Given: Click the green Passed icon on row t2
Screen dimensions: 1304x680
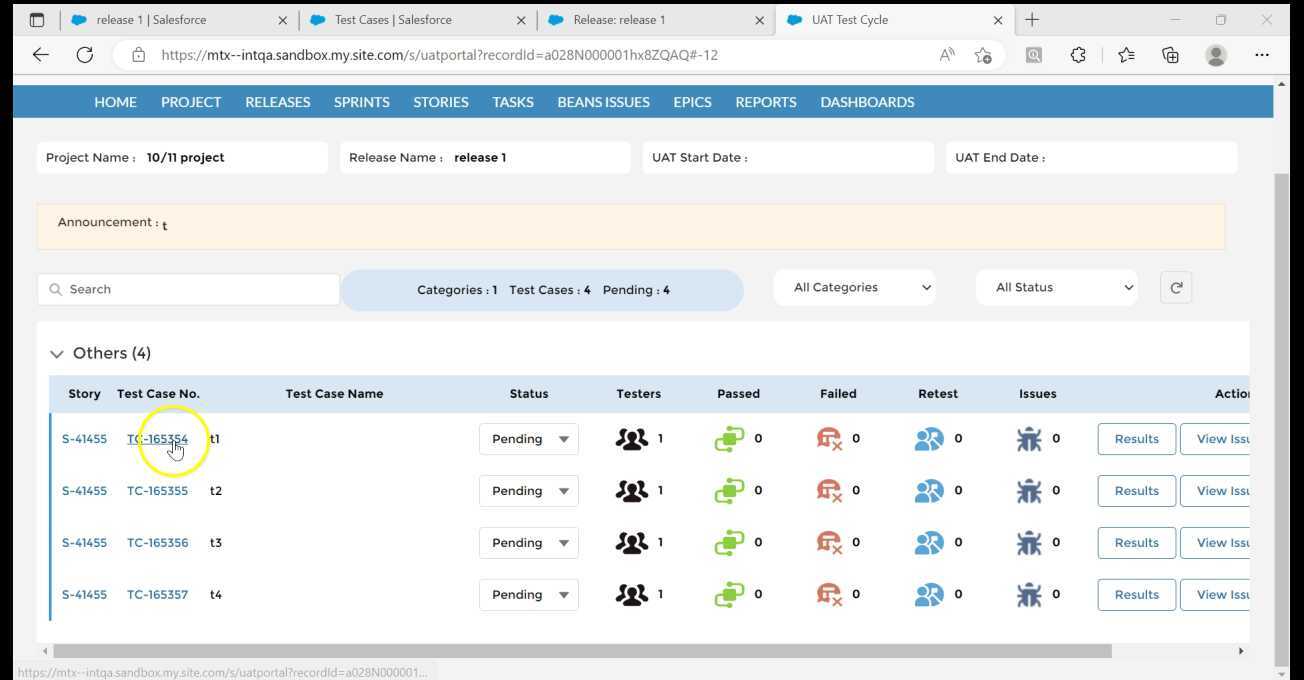Looking at the screenshot, I should [x=730, y=490].
